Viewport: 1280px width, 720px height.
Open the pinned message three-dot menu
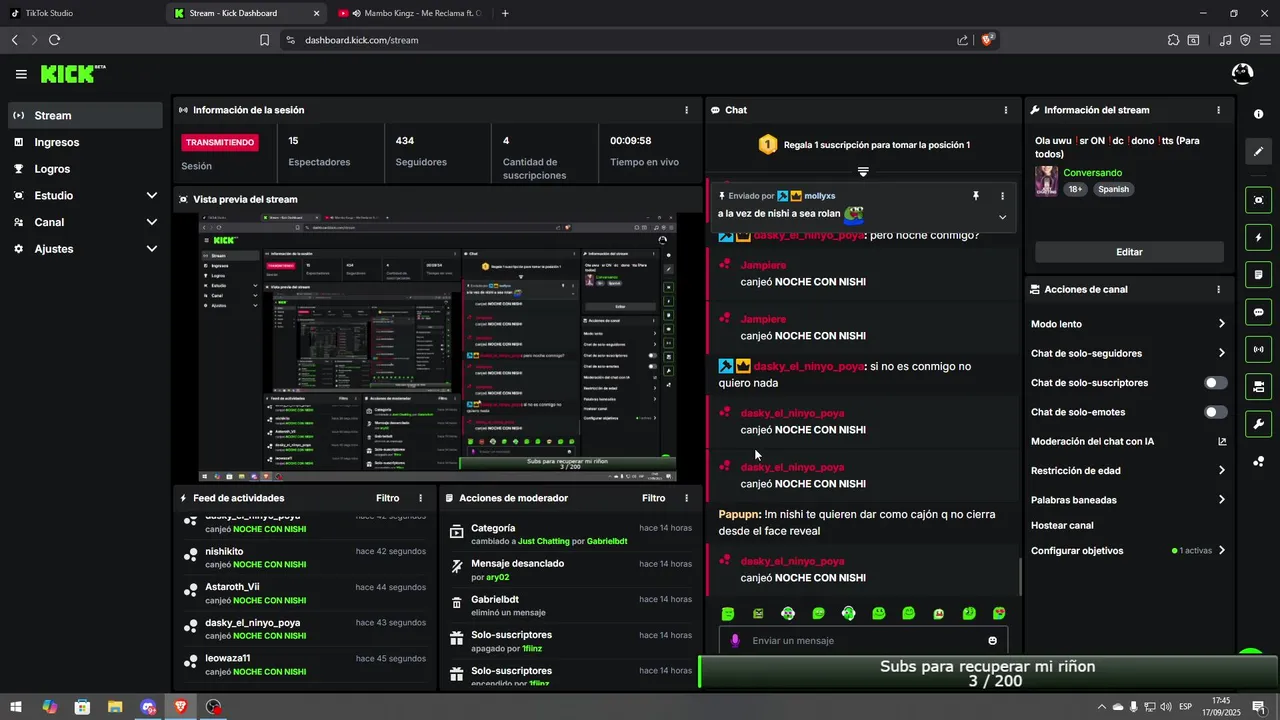(1002, 196)
